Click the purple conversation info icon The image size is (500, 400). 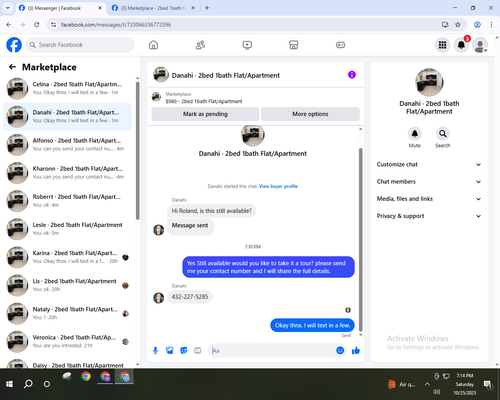352,75
